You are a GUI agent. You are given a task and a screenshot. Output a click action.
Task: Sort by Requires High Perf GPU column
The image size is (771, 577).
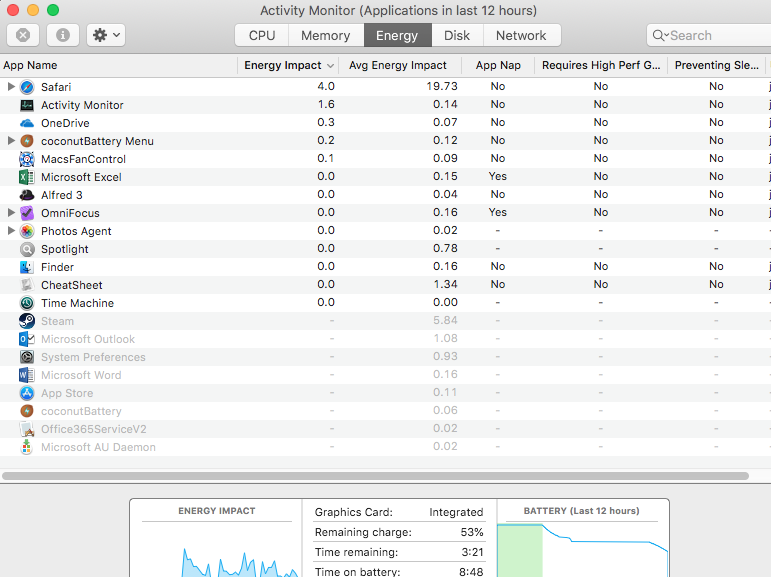[601, 65]
